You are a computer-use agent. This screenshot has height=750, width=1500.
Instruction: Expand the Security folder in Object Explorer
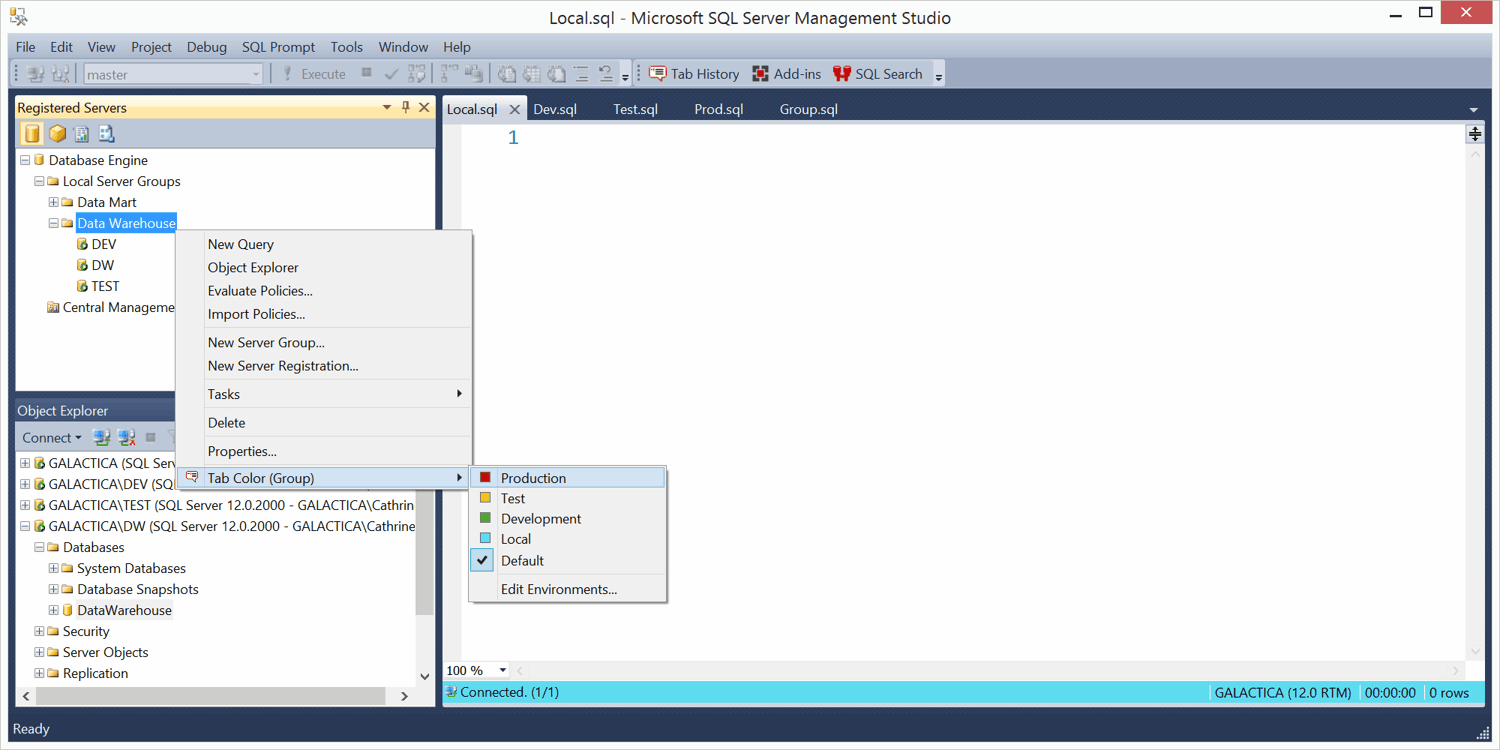[40, 632]
